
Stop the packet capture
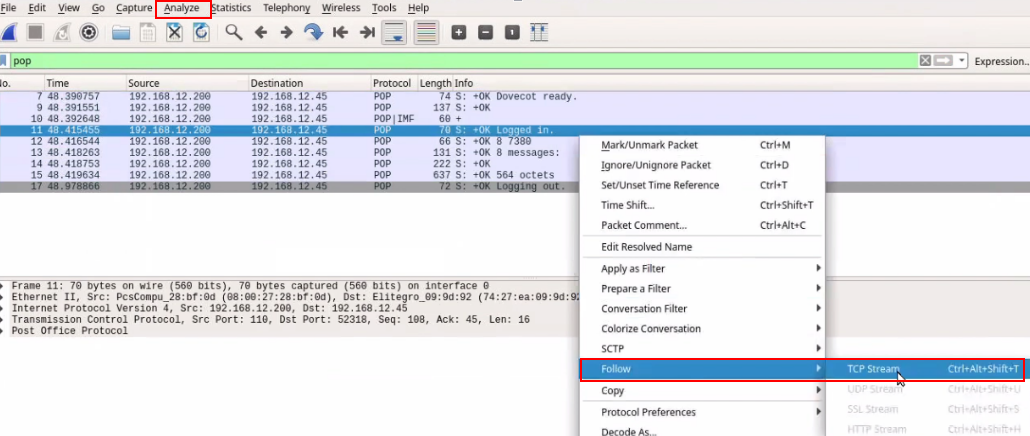[35, 32]
